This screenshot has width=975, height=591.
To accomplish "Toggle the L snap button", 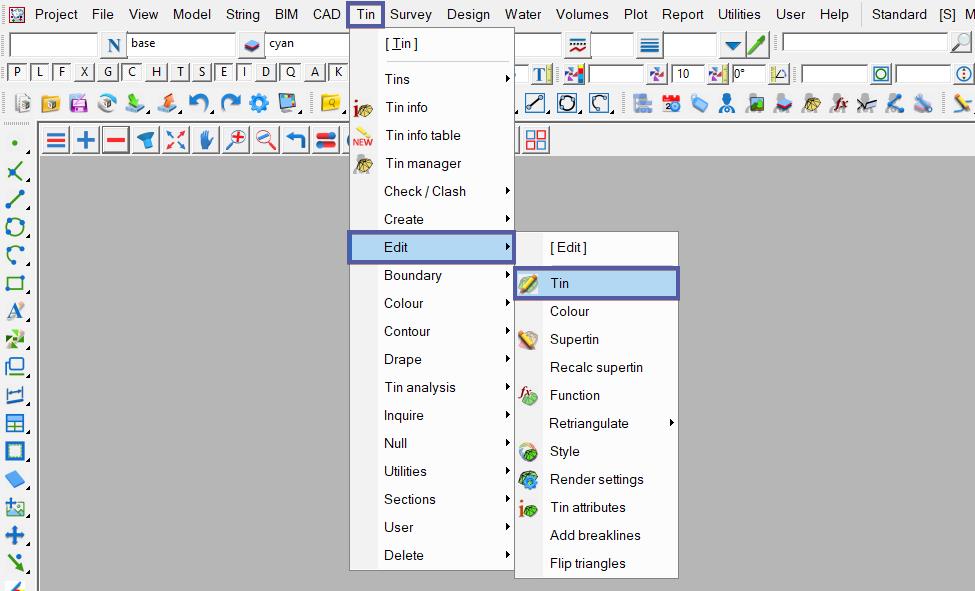I will coord(40,72).
